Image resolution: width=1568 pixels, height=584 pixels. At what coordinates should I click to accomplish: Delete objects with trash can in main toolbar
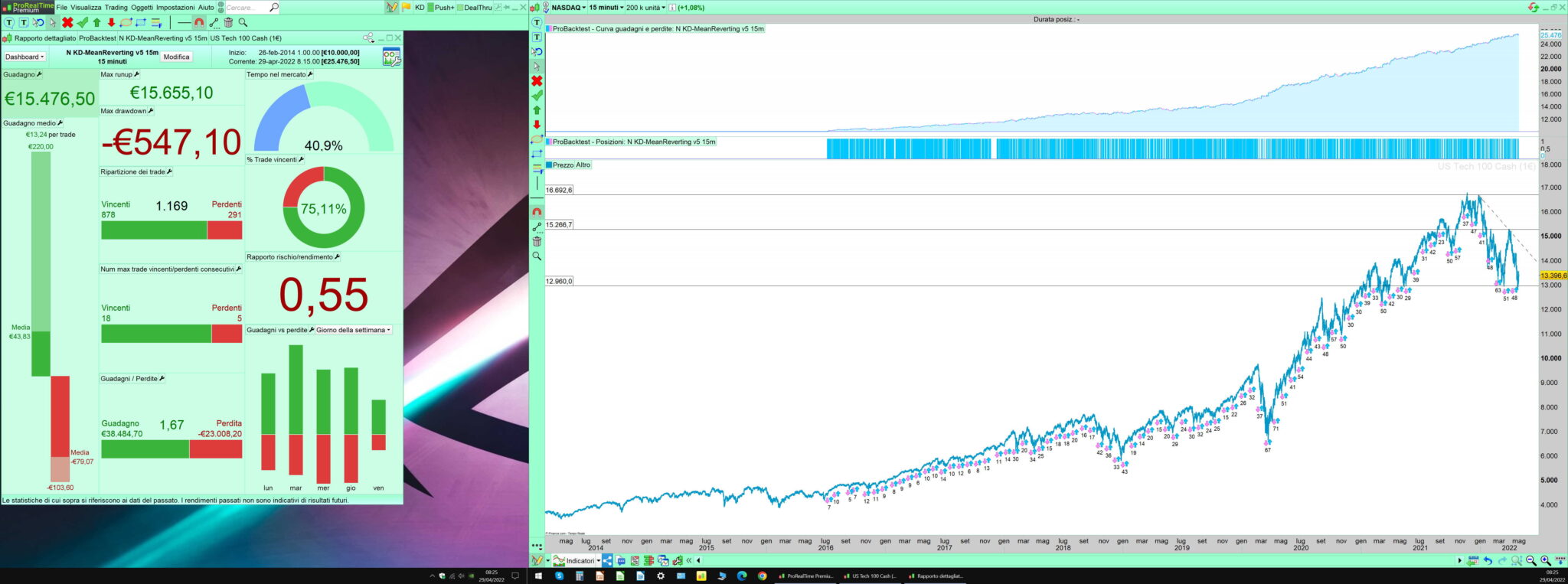tap(228, 23)
